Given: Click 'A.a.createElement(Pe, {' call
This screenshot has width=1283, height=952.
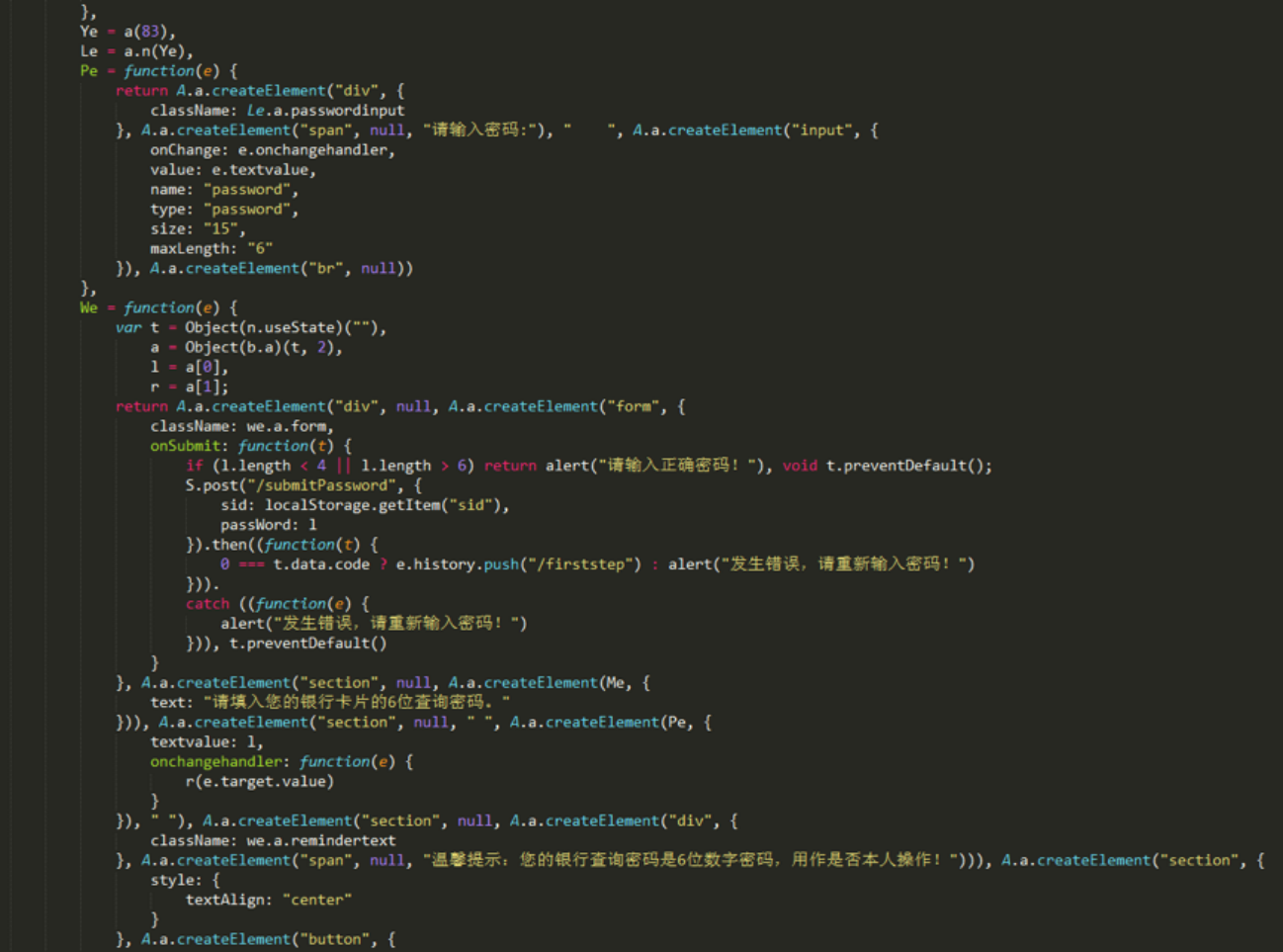Looking at the screenshot, I should point(611,723).
